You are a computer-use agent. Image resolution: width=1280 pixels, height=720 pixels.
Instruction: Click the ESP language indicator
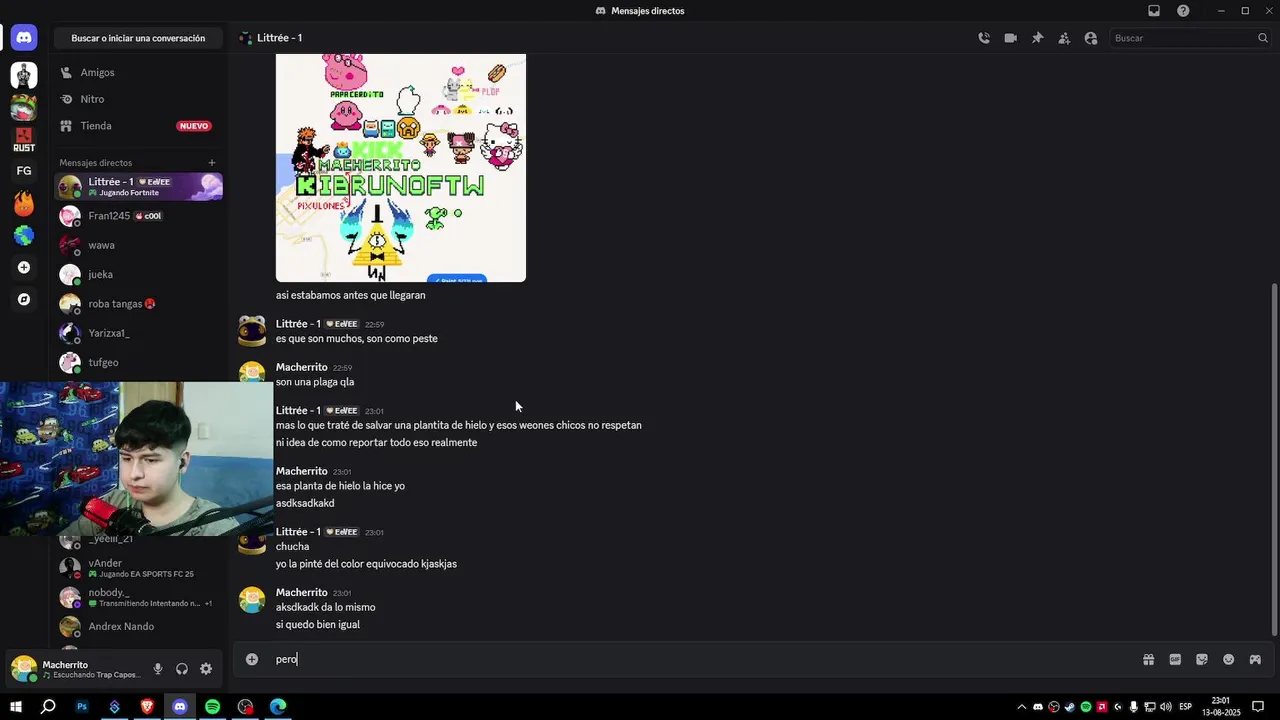(x=1186, y=707)
